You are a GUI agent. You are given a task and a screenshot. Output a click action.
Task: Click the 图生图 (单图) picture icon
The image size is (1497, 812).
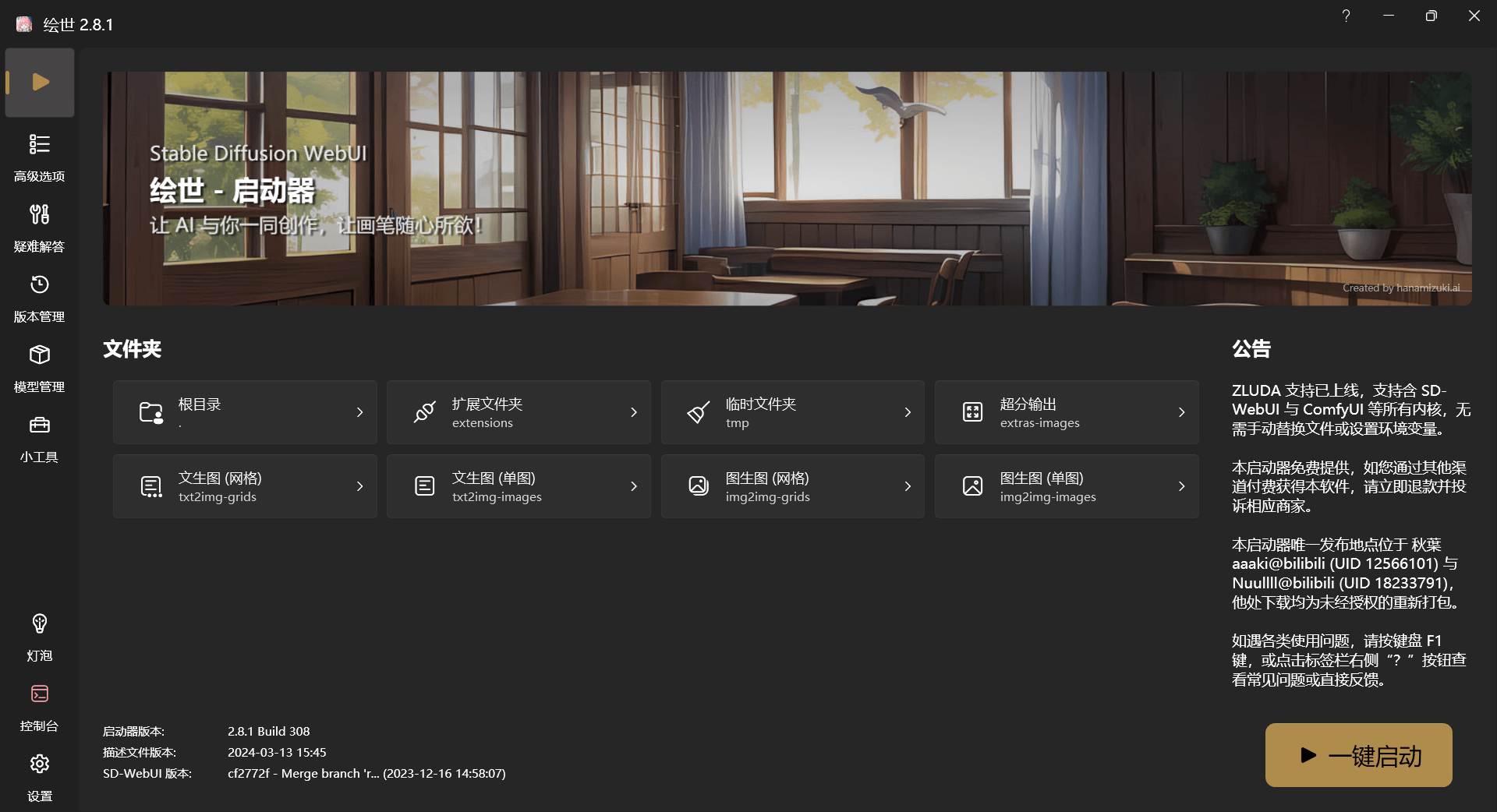pos(972,486)
